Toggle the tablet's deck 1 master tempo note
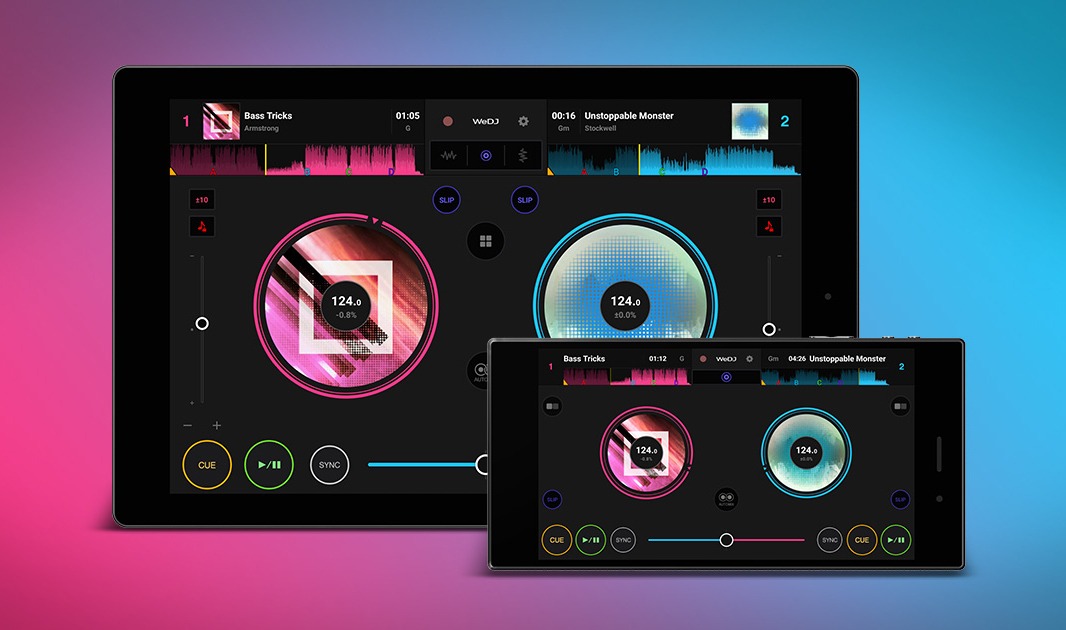 [x=202, y=226]
